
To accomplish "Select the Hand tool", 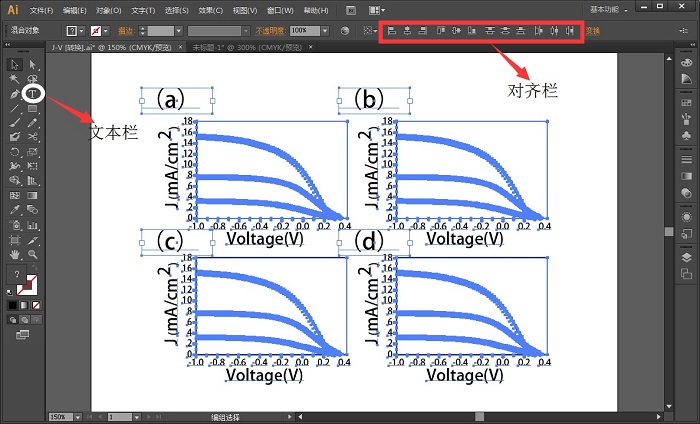I will 14,254.
